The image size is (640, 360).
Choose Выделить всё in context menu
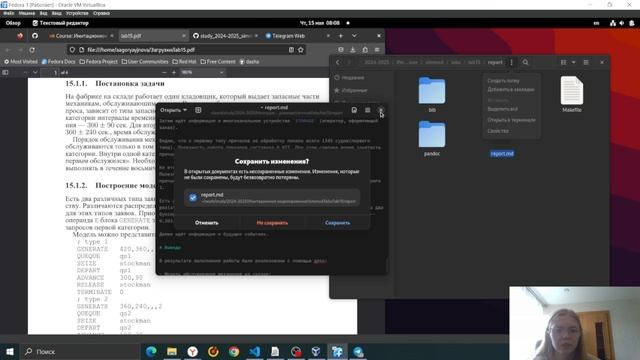[x=502, y=109]
